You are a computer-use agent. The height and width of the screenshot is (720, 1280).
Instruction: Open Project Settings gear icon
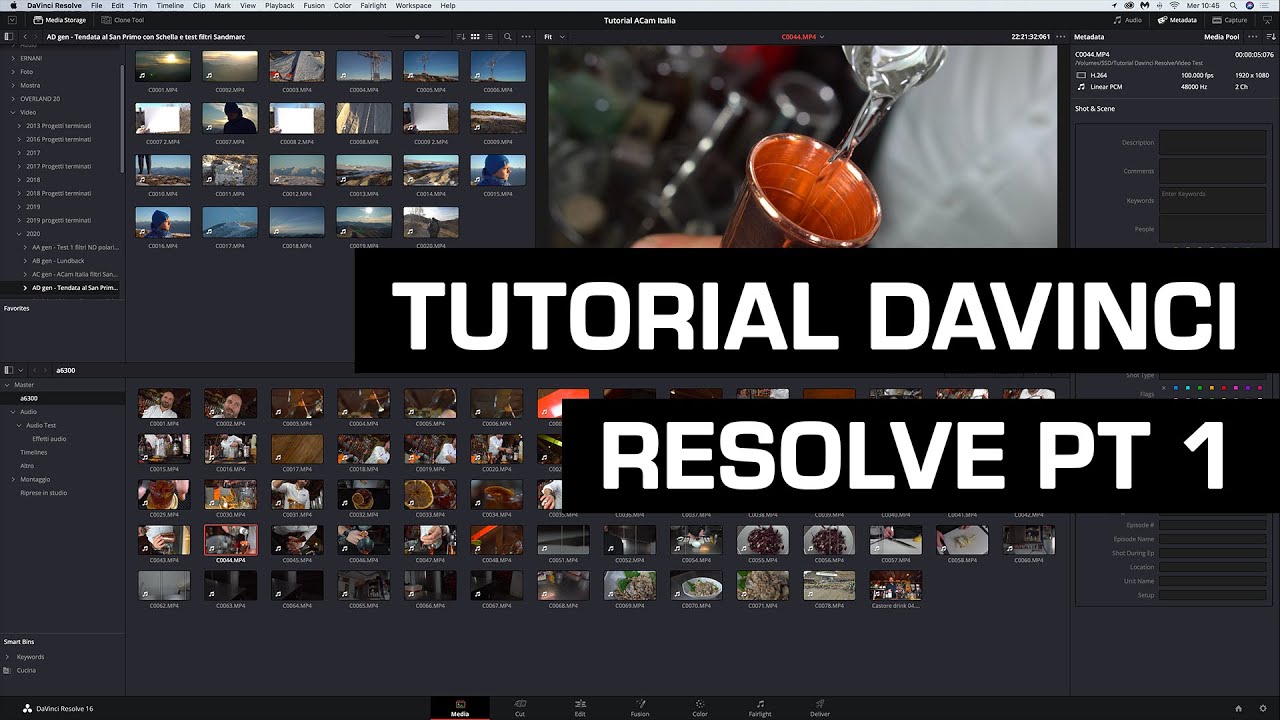1263,708
